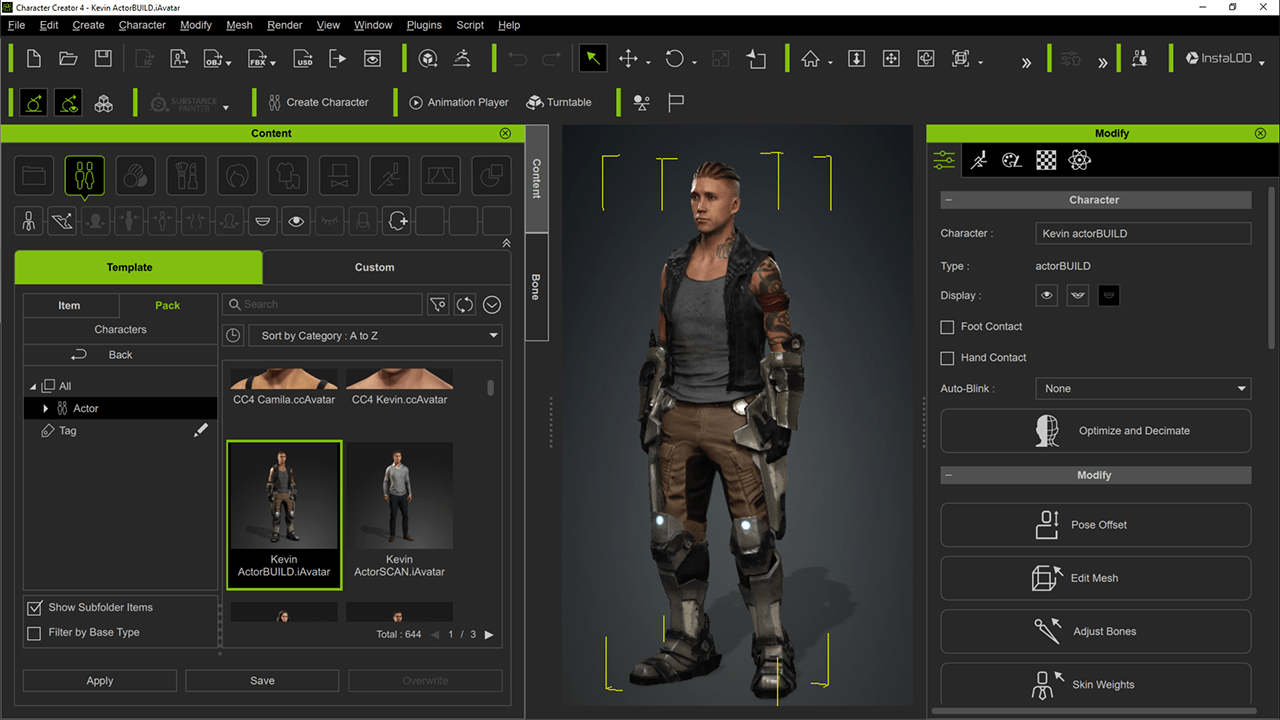Create a new project file

click(34, 59)
